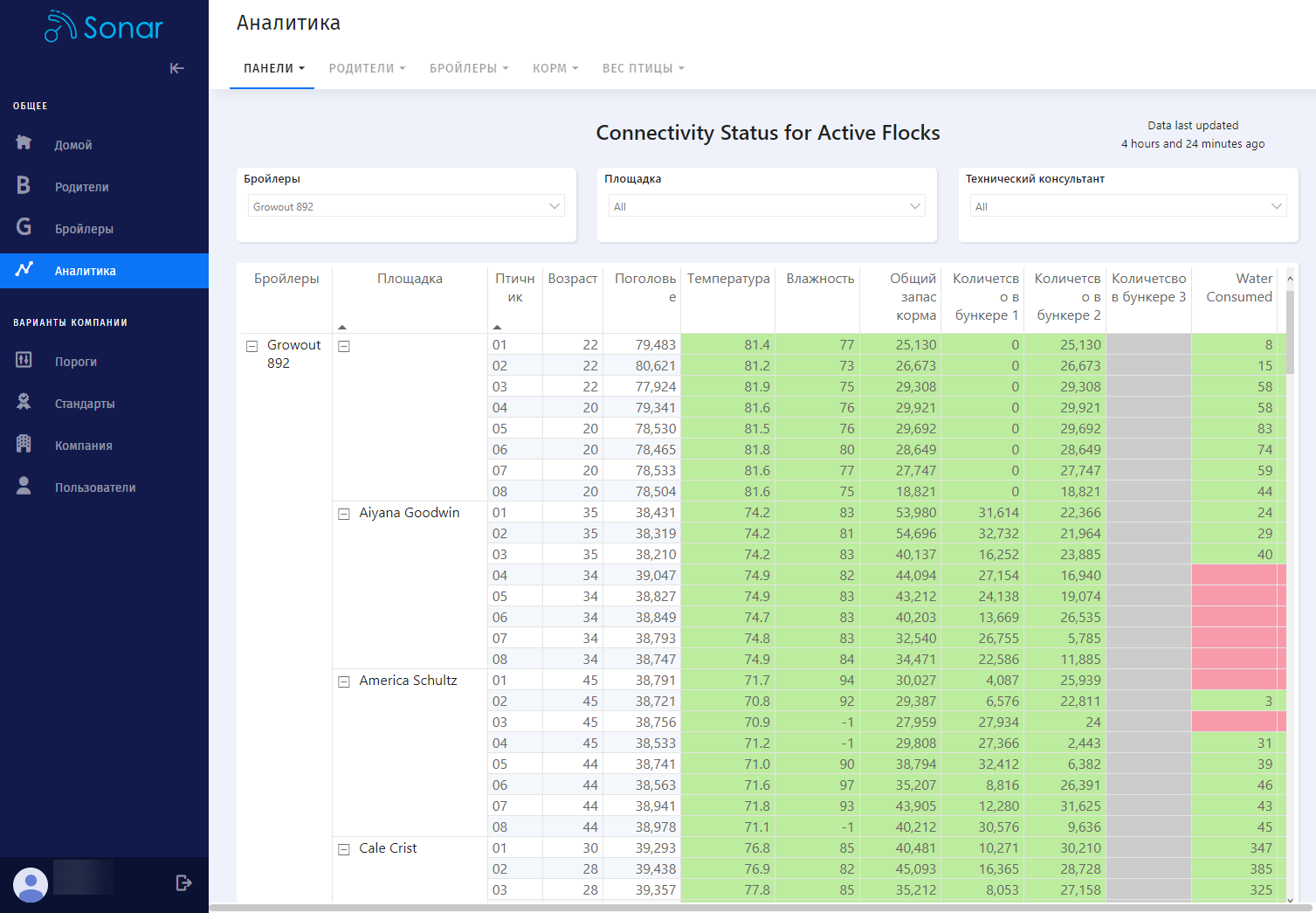Click the standards ribbon icon
Image resolution: width=1316 pixels, height=913 pixels.
click(24, 401)
